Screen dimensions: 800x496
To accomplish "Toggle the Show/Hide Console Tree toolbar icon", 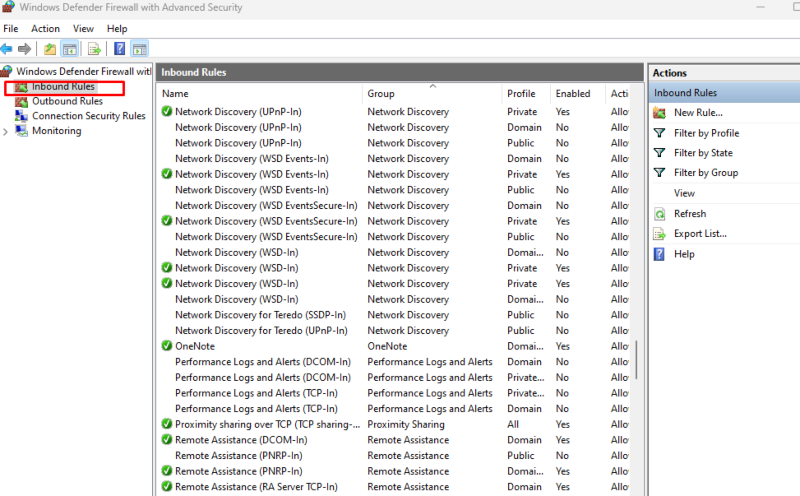I will (69, 49).
